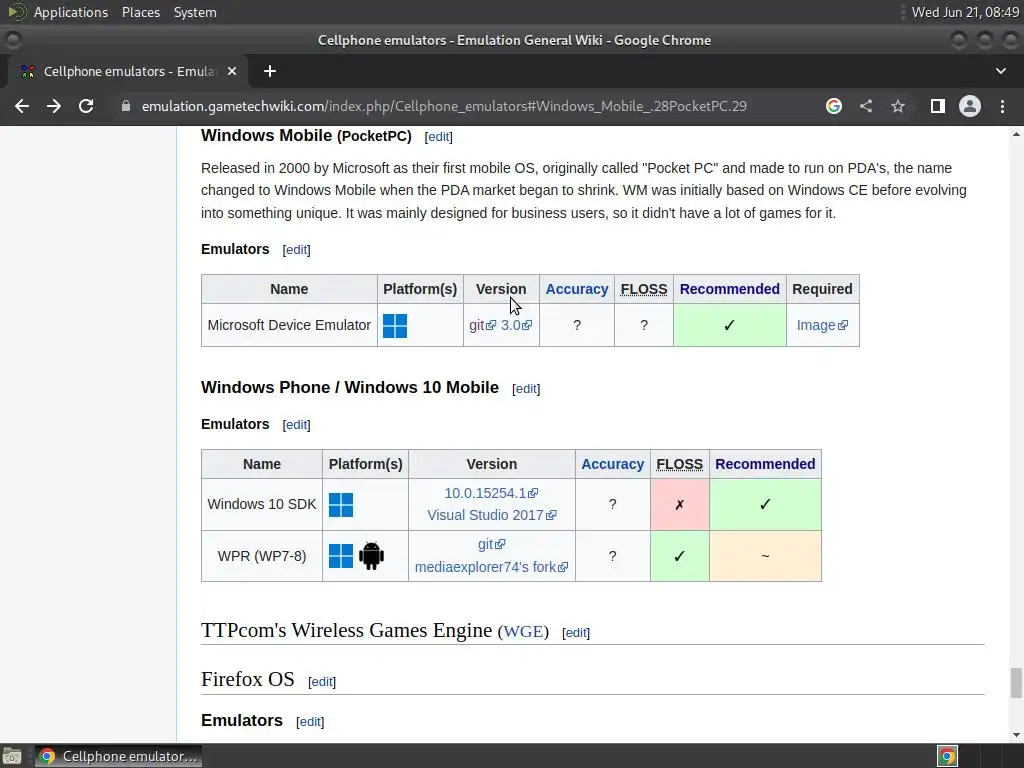Open 10.0.15254.1 version link

pyautogui.click(x=491, y=493)
